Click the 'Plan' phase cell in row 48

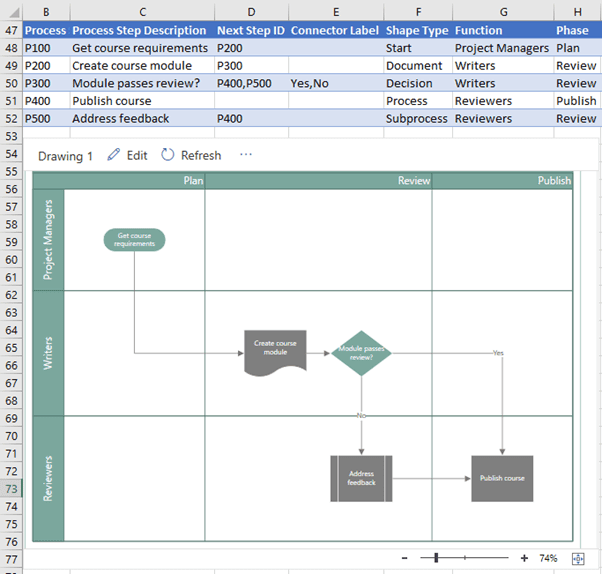578,48
